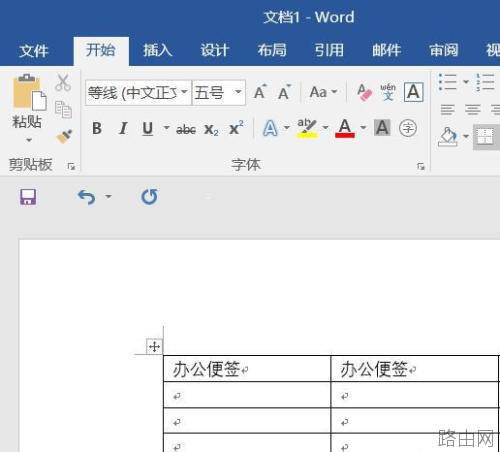Open underline style dropdown arrow

pyautogui.click(x=166, y=128)
